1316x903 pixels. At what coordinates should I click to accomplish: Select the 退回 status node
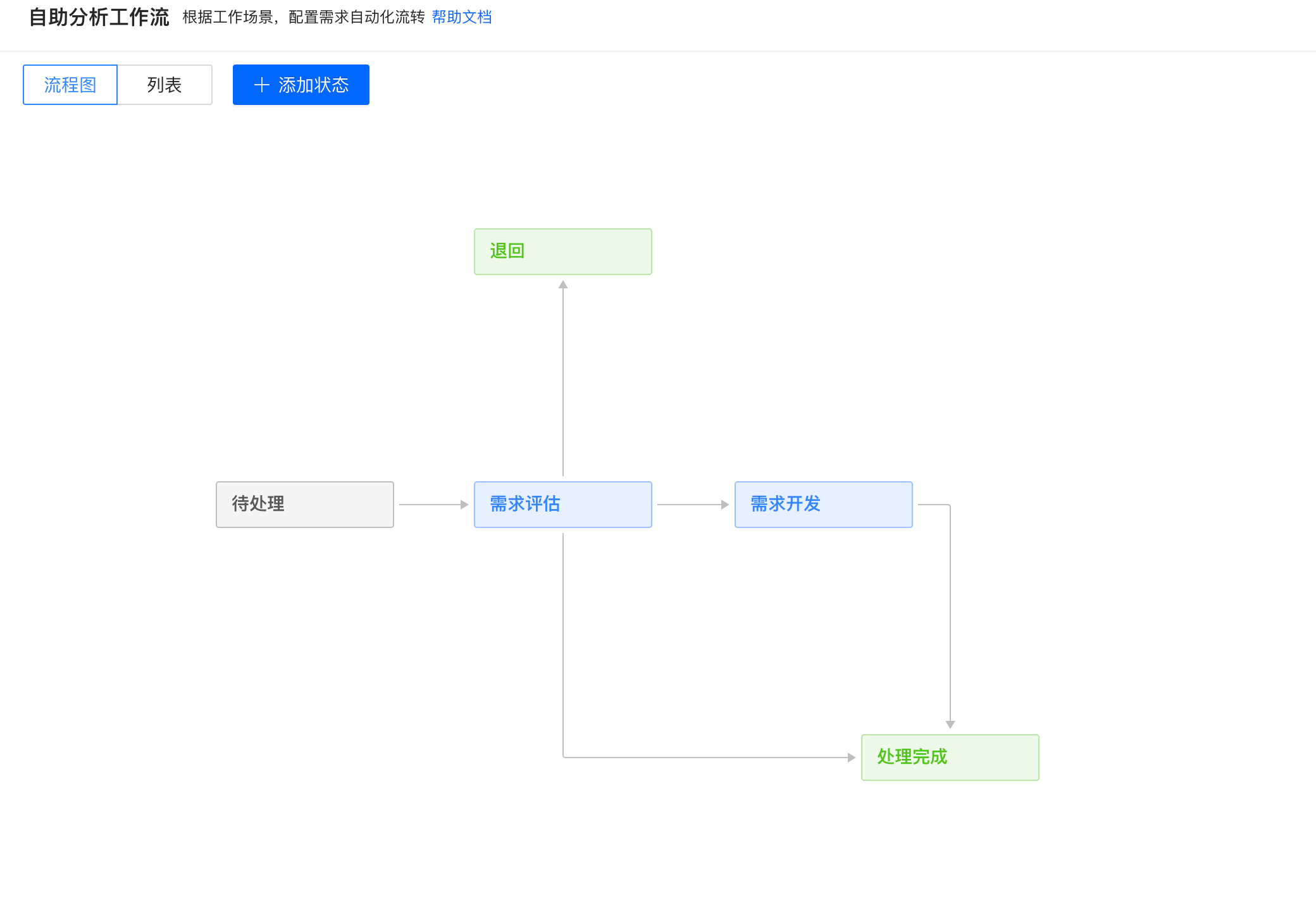tap(562, 252)
